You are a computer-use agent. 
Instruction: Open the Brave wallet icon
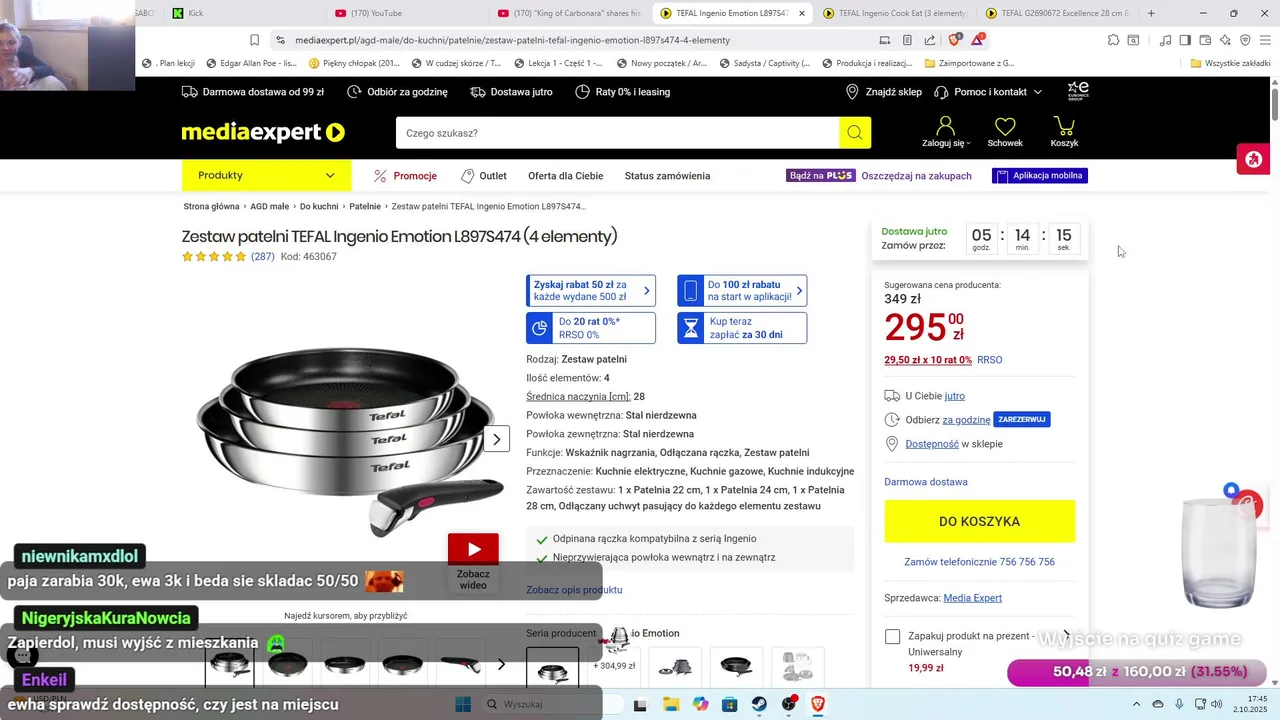[1205, 40]
